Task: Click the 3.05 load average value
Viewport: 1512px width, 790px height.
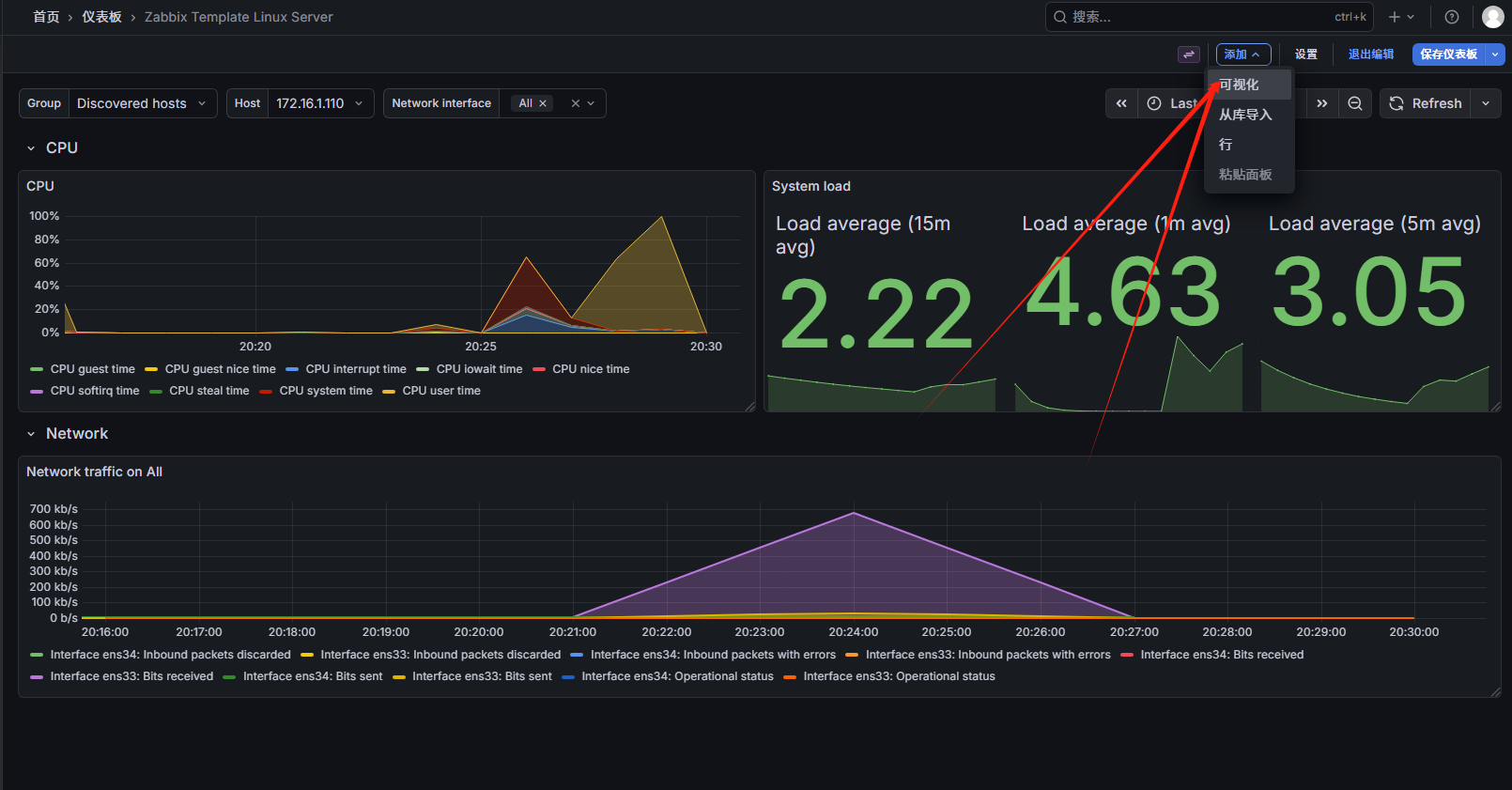Action: point(1368,293)
